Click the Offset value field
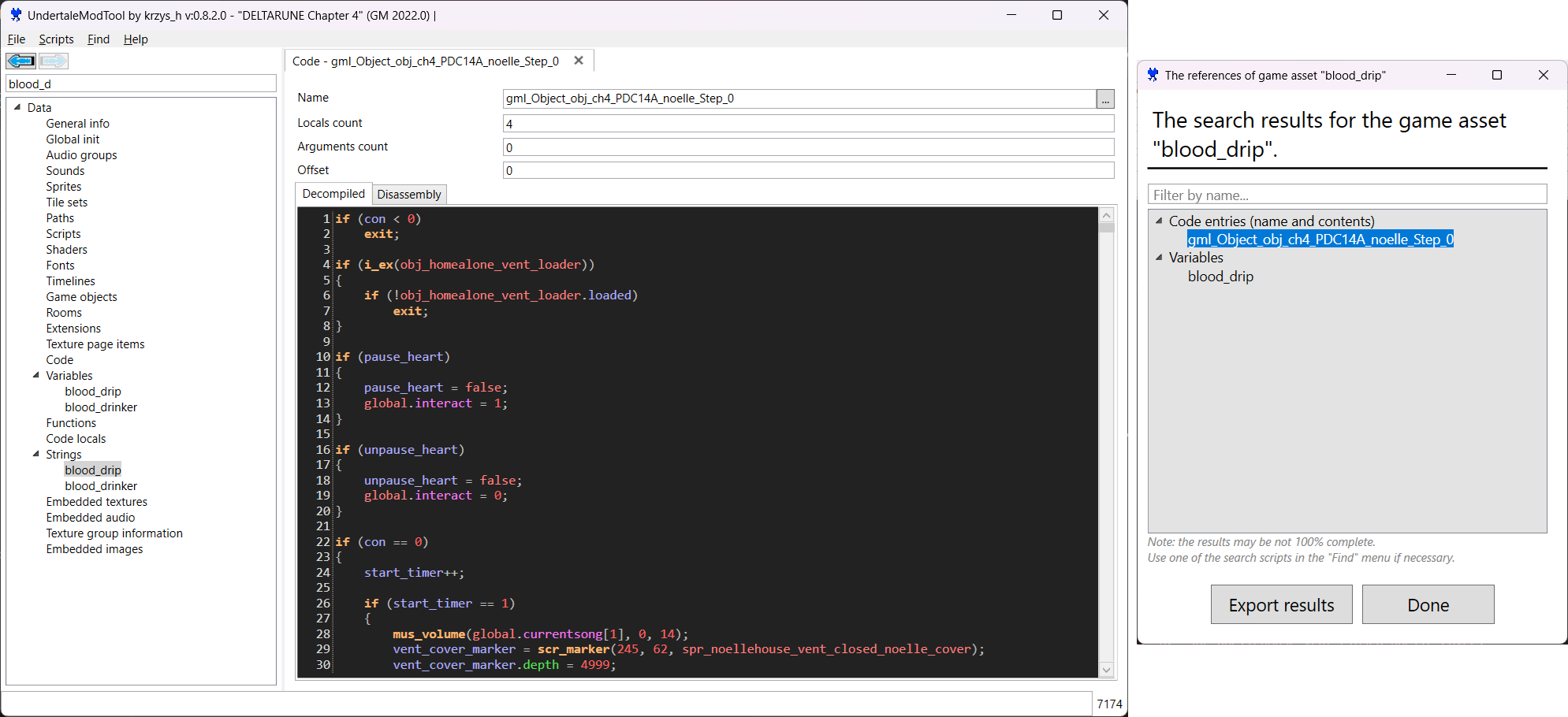The width and height of the screenshot is (1568, 717). (808, 170)
